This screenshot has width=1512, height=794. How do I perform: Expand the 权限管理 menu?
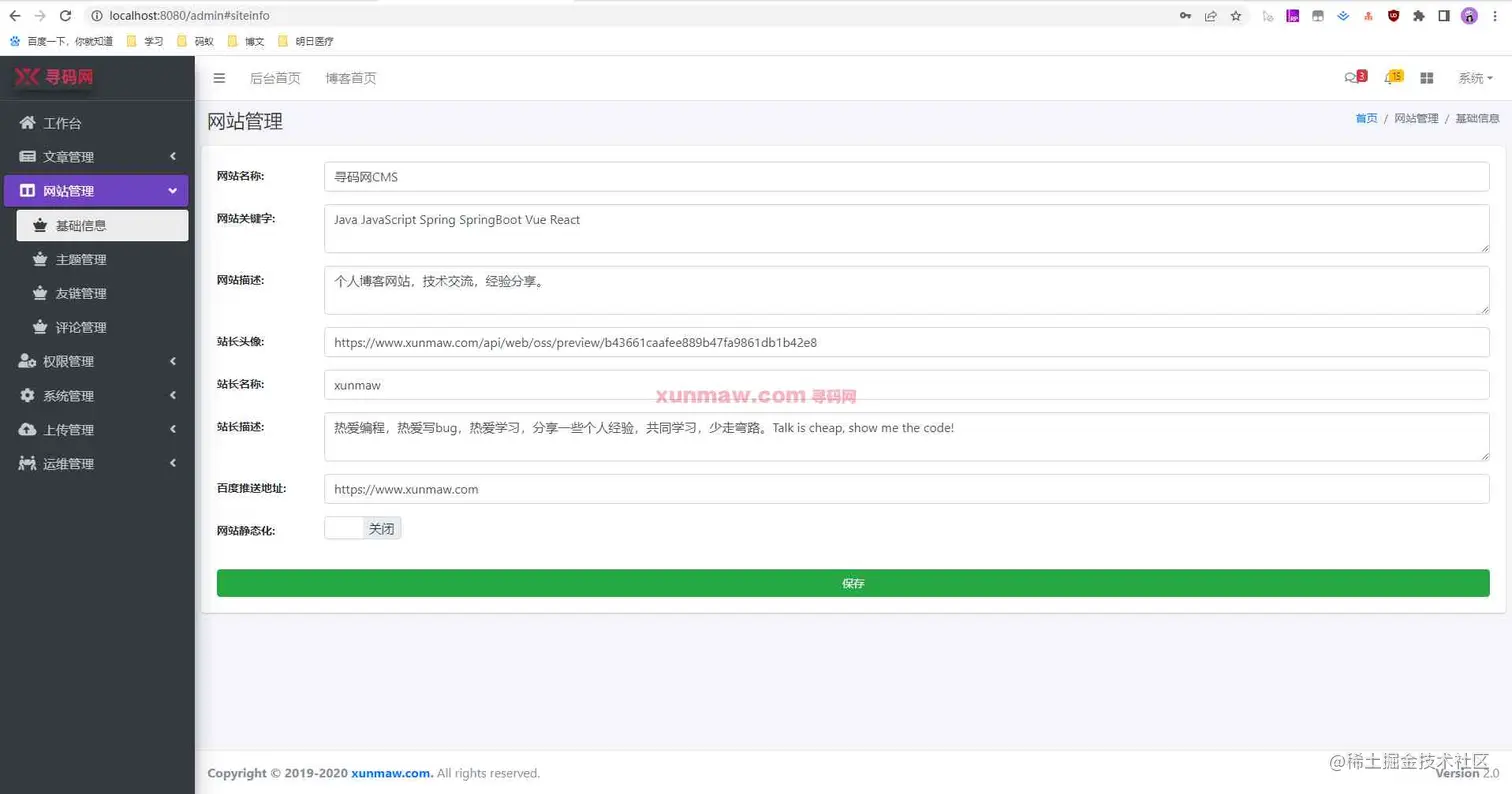click(96, 362)
